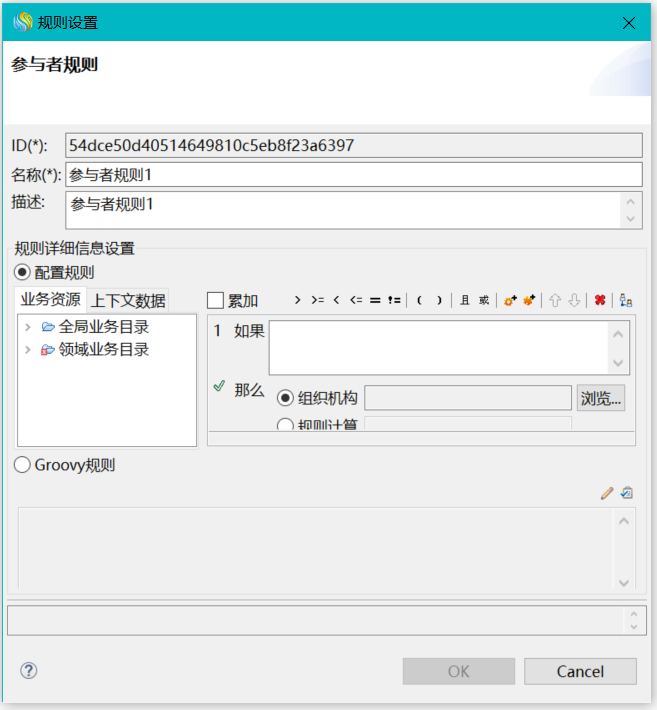Insert the less-than-or-equal (<=) operator

pyautogui.click(x=355, y=300)
